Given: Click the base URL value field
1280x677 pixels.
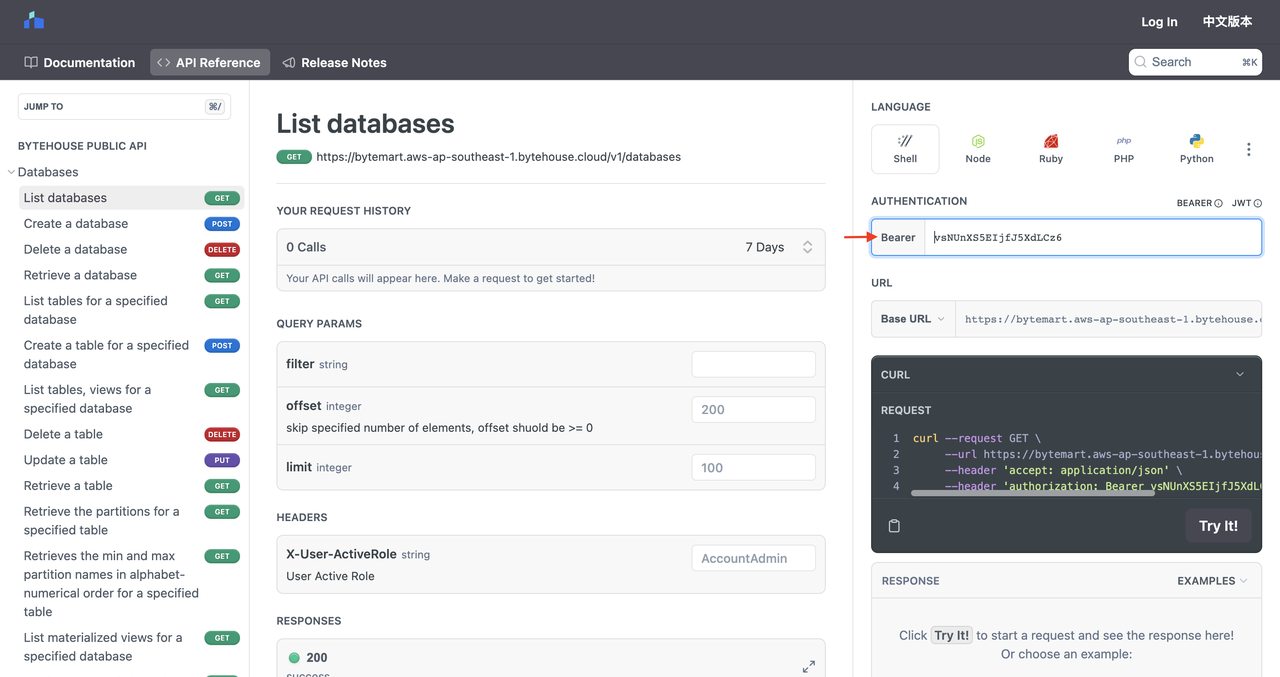Looking at the screenshot, I should click(x=1108, y=319).
